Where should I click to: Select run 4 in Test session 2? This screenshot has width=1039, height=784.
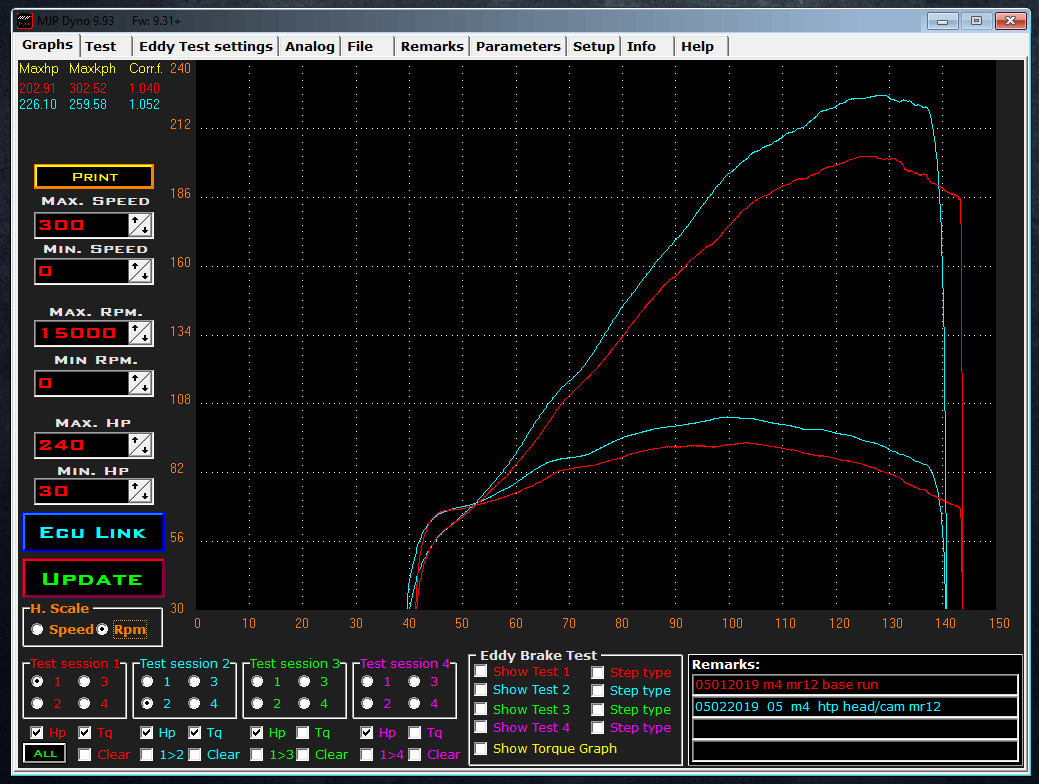tap(194, 703)
